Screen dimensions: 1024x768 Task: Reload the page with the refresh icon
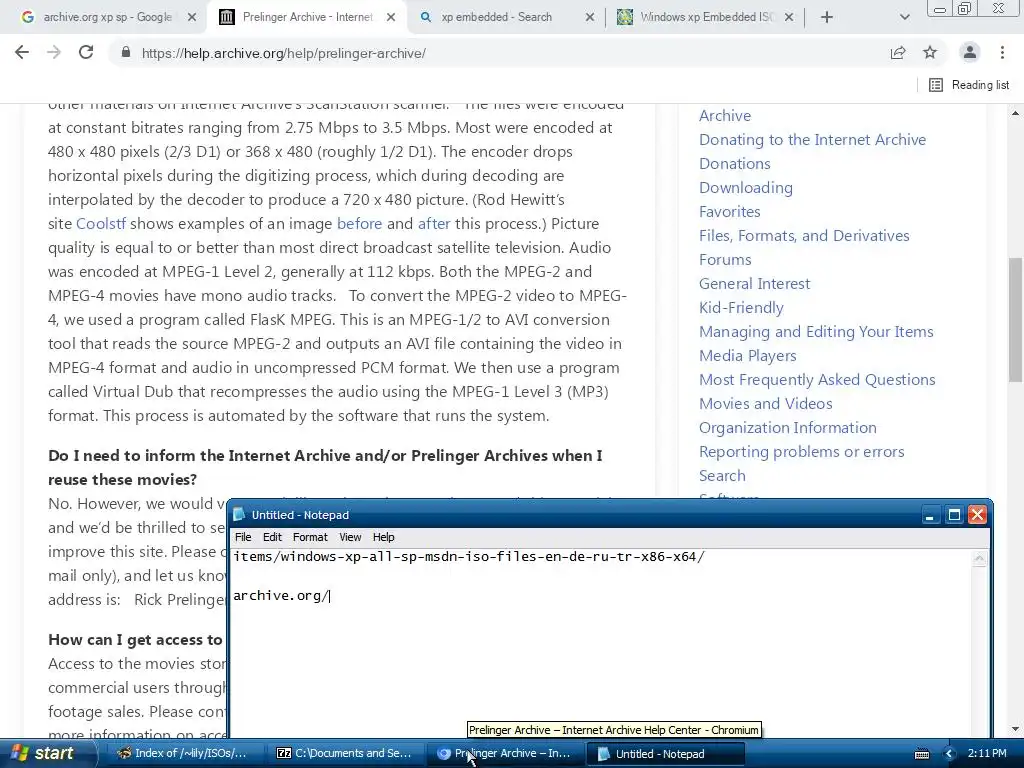tap(86, 53)
